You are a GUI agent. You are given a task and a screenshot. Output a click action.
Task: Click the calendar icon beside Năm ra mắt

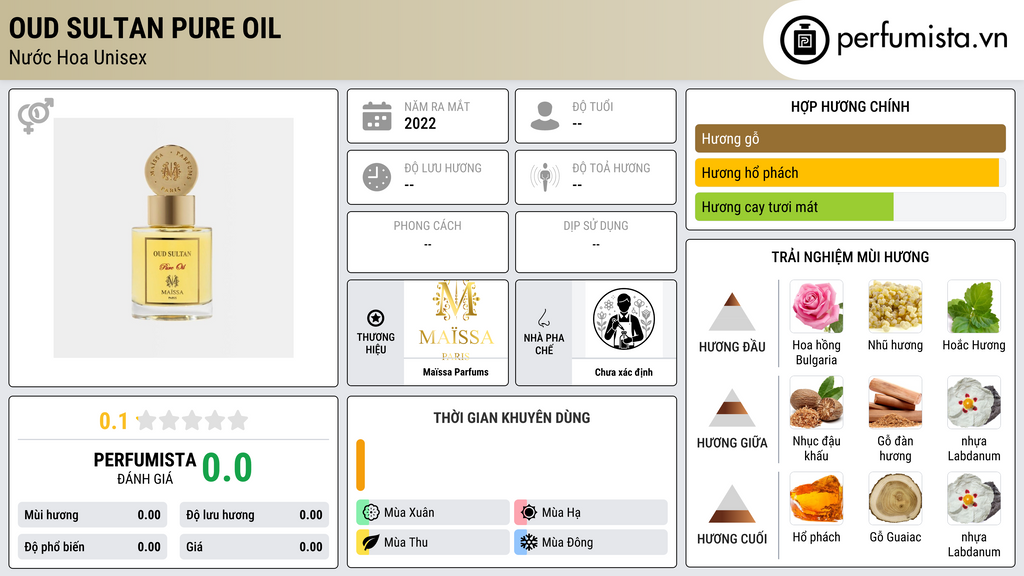pos(377,116)
